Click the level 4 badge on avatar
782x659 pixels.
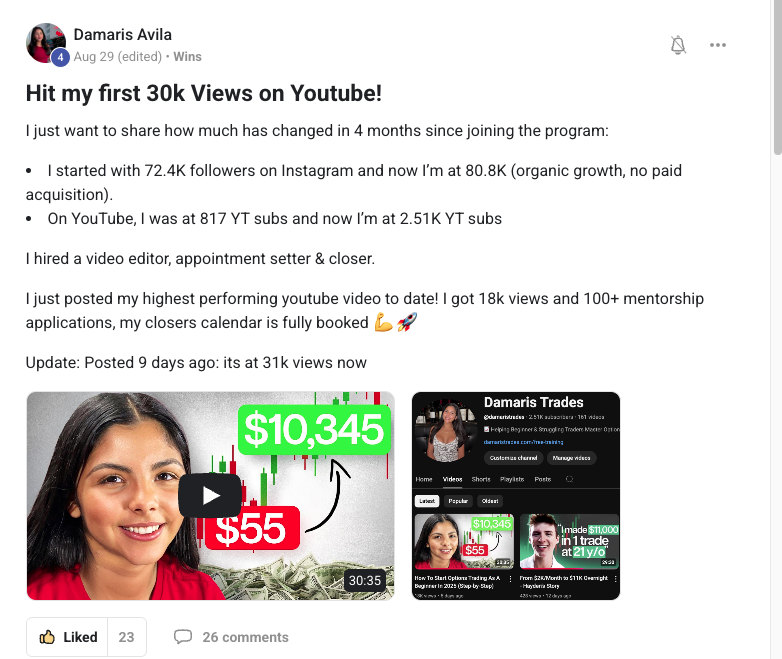point(60,57)
